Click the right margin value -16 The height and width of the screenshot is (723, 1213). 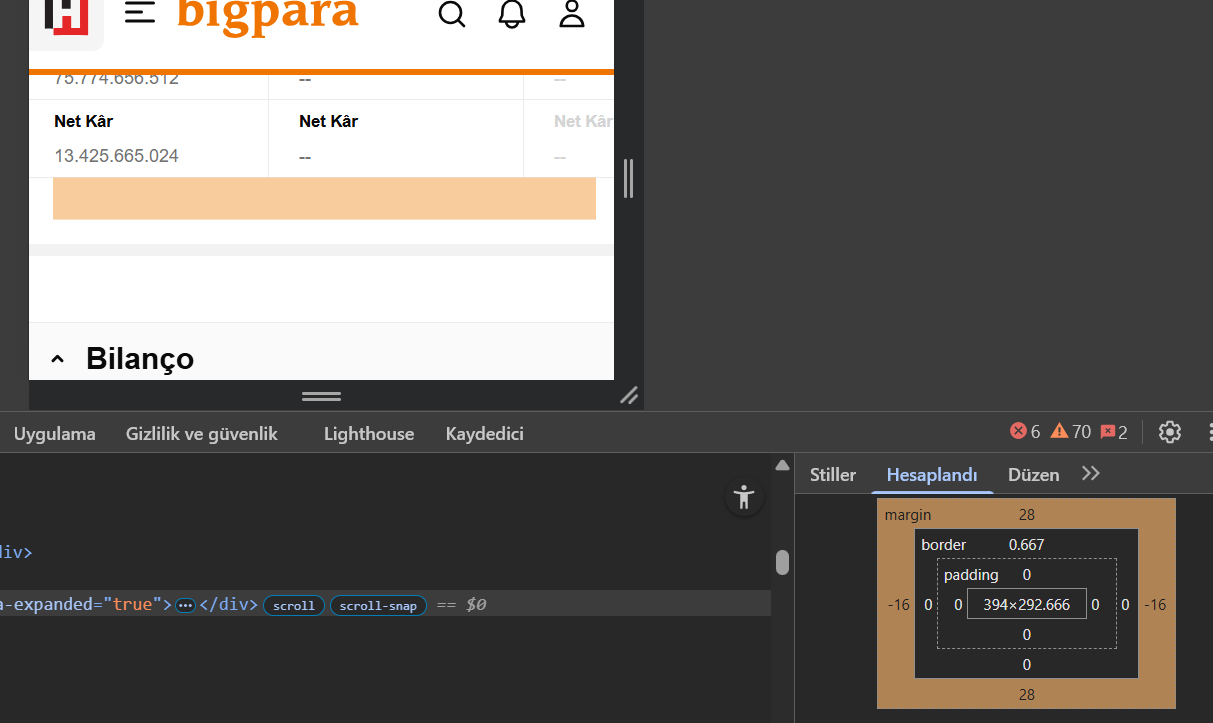click(x=1156, y=605)
